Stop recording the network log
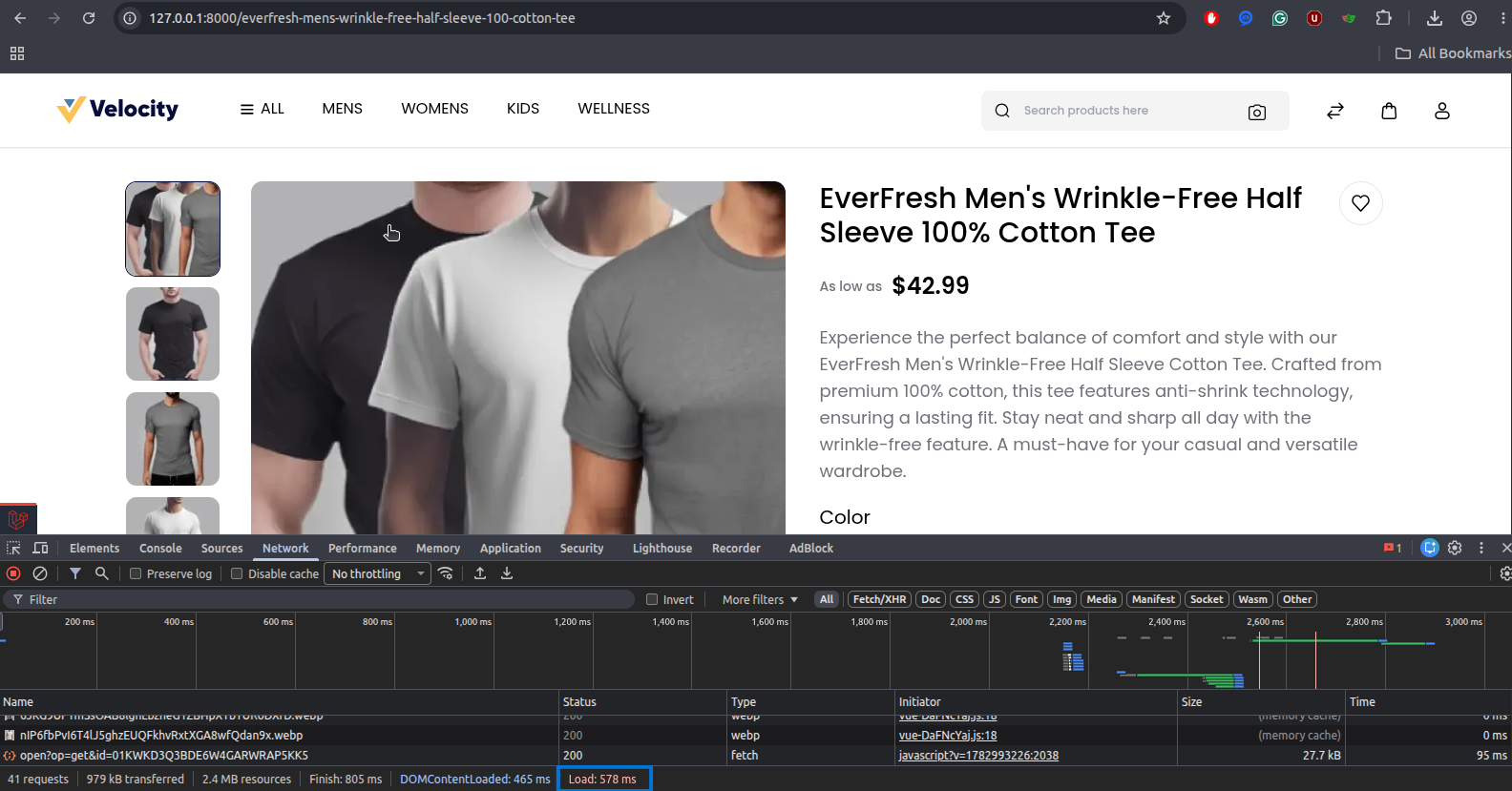The height and width of the screenshot is (791, 1512). tap(13, 573)
